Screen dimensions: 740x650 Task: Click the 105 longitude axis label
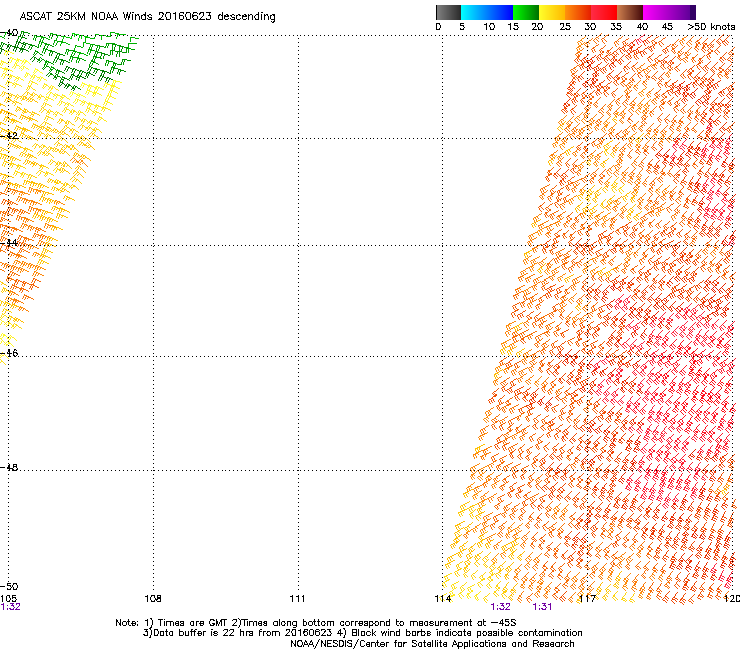(x=8, y=599)
